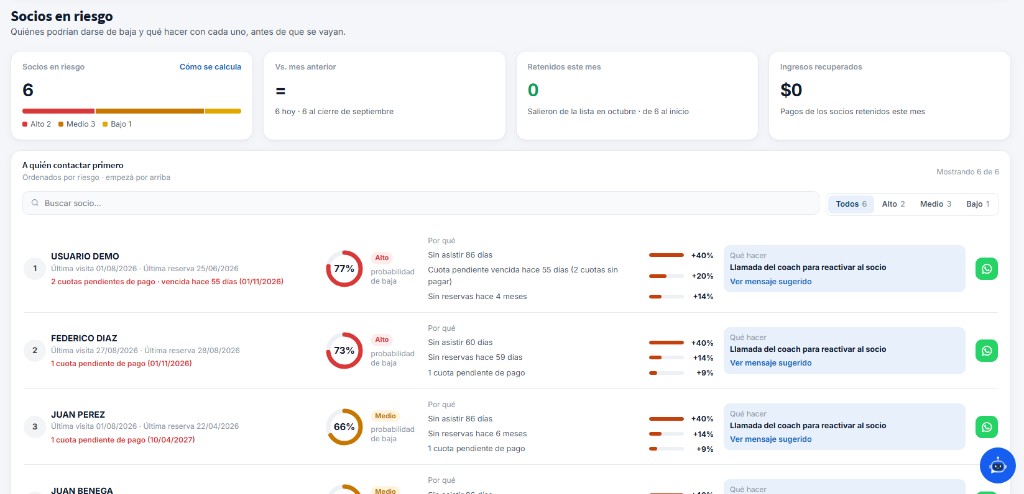Screen dimensions: 1024x494
Task: Click the Alto badge for FEDERICO DIAZ
Action: (381, 339)
